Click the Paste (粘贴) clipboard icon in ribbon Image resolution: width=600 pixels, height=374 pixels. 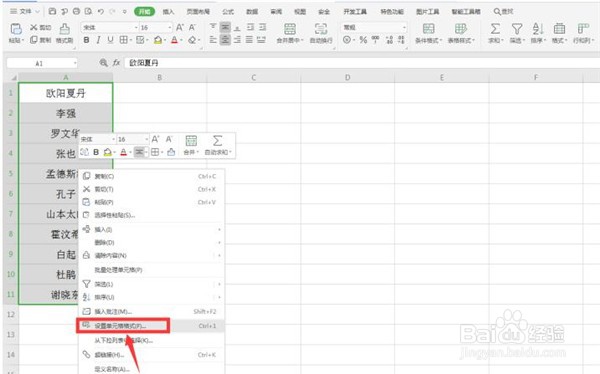tap(16, 29)
